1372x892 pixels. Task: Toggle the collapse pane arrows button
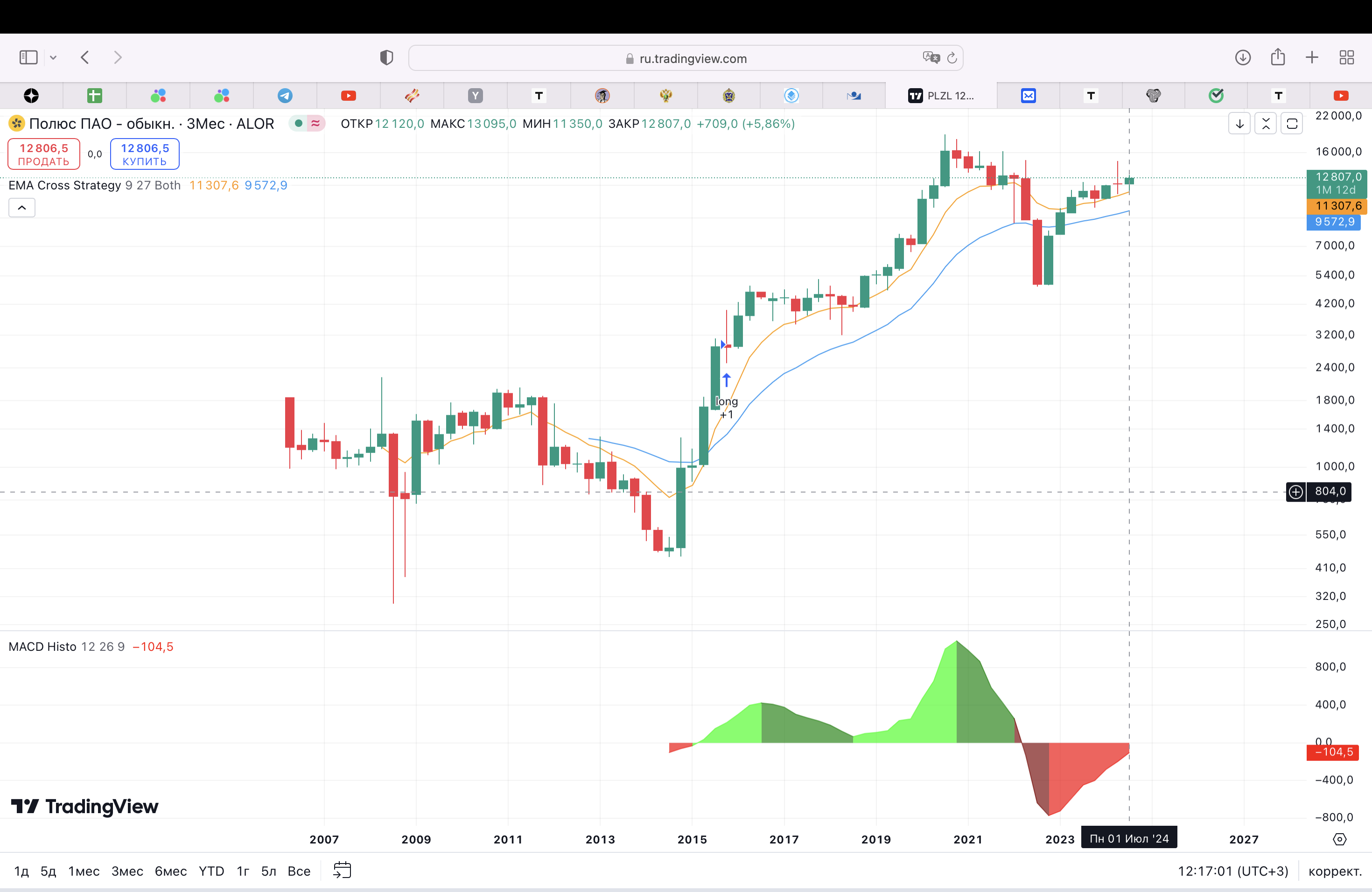pos(1265,124)
